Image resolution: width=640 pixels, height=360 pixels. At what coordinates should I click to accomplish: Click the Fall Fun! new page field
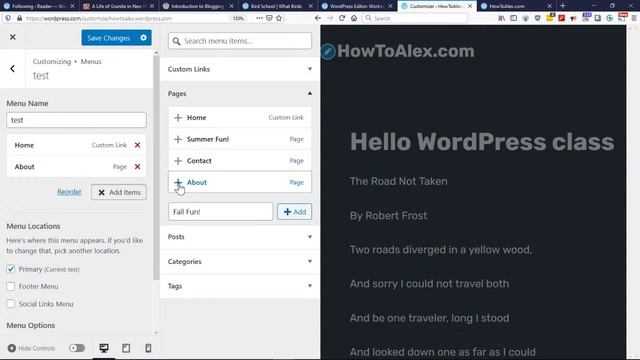coord(220,212)
